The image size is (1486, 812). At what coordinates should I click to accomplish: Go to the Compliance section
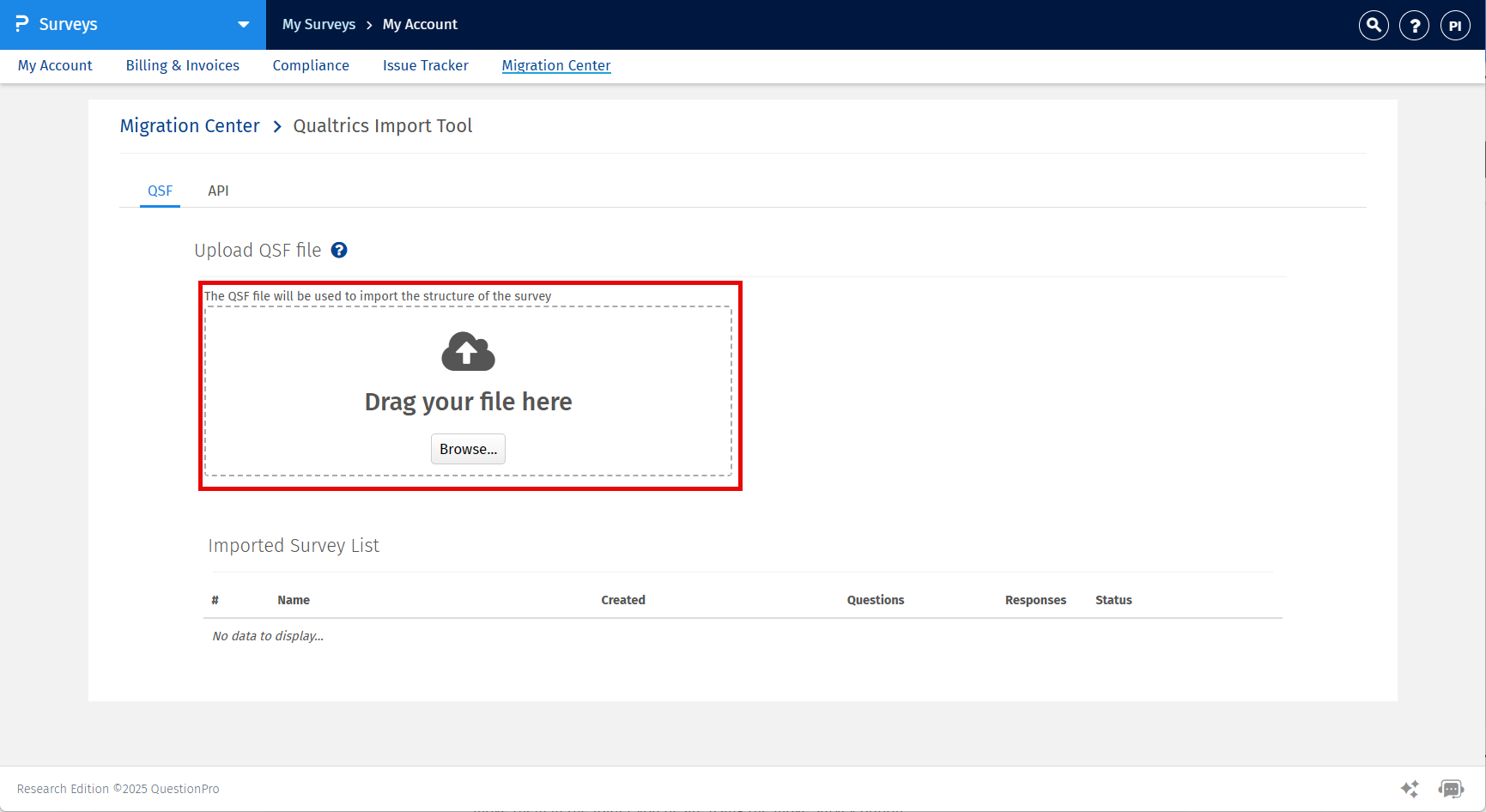coord(311,65)
